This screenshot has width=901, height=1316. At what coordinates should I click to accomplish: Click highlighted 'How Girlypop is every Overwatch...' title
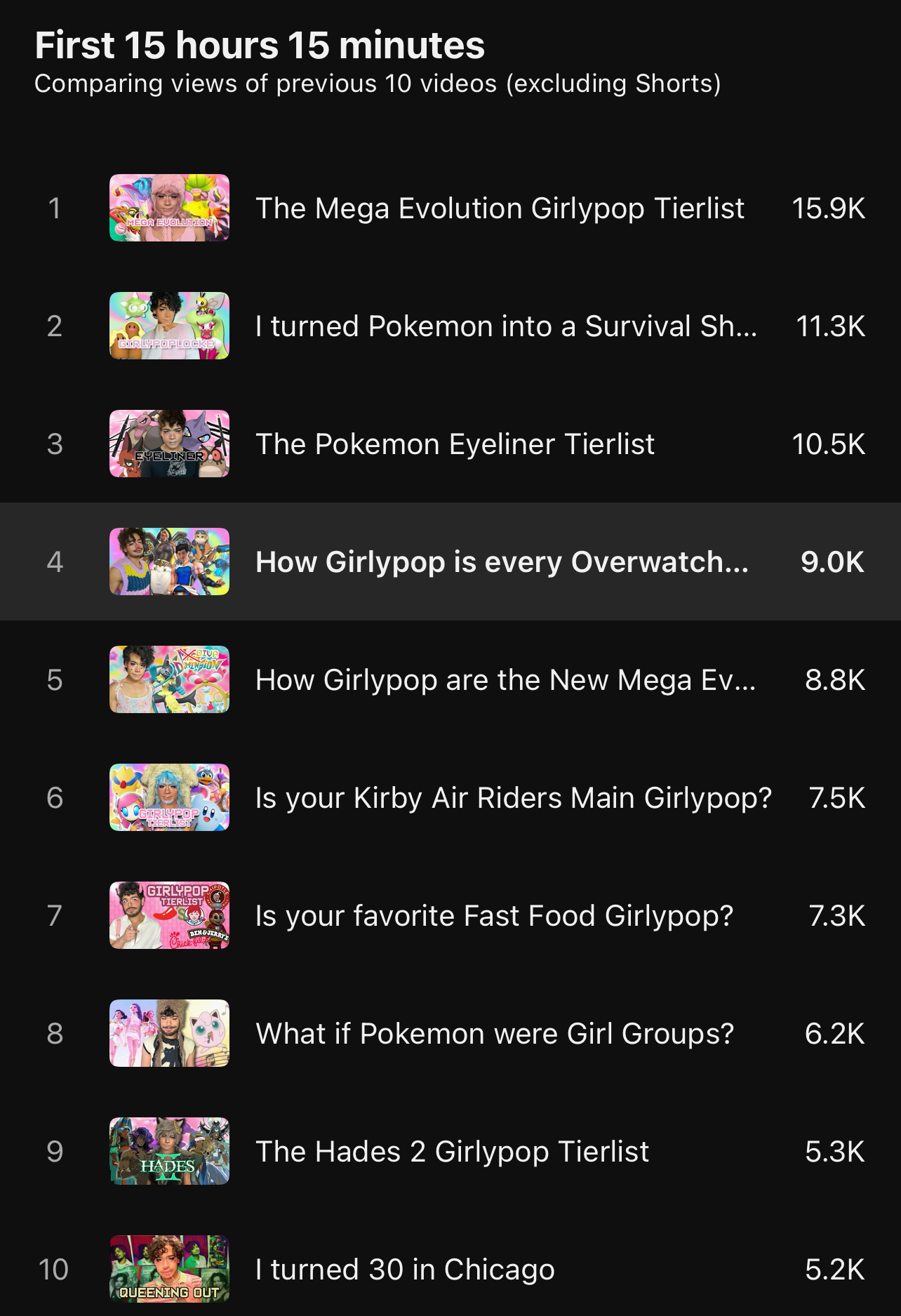[x=502, y=562]
